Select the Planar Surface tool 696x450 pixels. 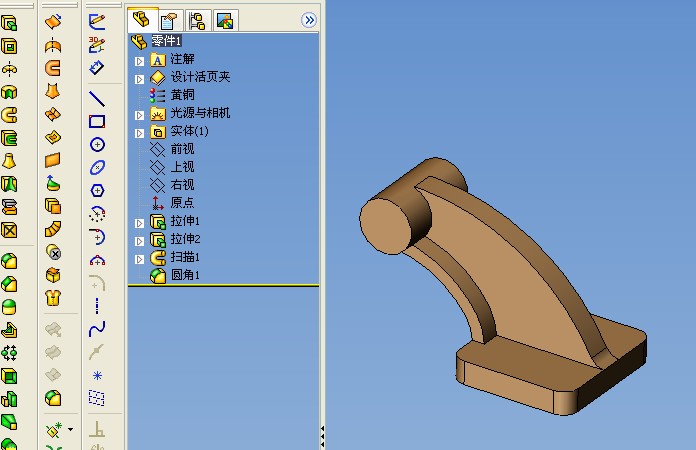tap(53, 160)
